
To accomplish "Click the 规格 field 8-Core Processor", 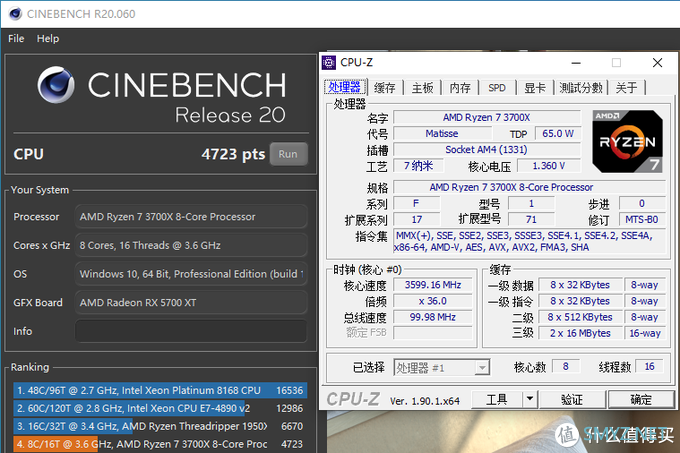I will click(530, 187).
